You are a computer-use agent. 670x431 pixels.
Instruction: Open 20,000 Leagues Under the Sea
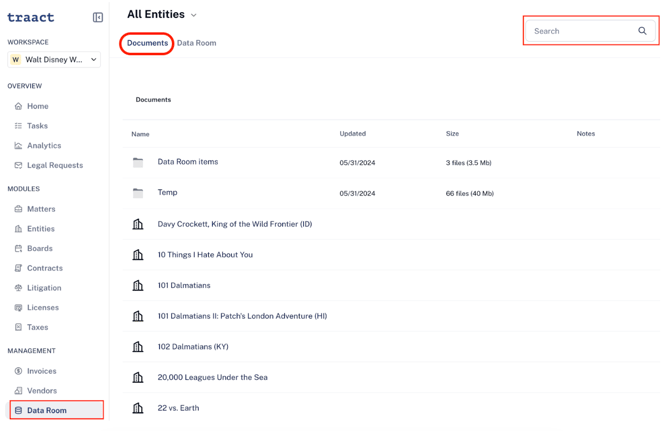[212, 377]
